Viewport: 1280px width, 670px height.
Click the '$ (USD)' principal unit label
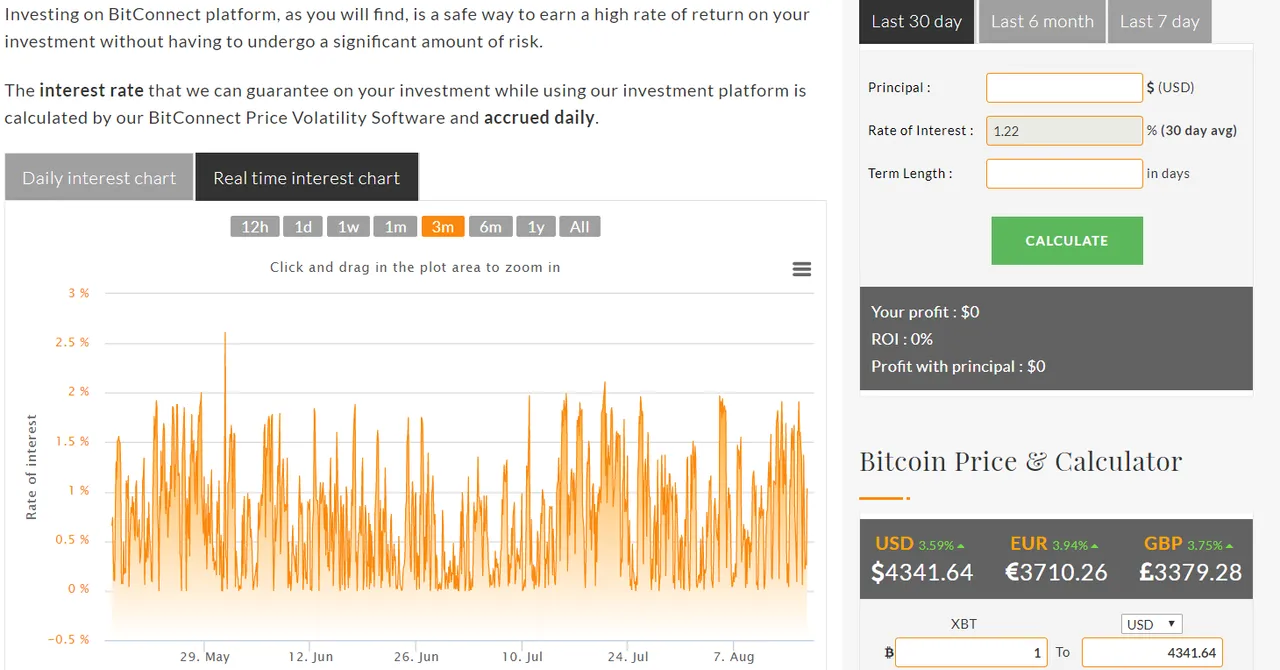click(x=1170, y=87)
